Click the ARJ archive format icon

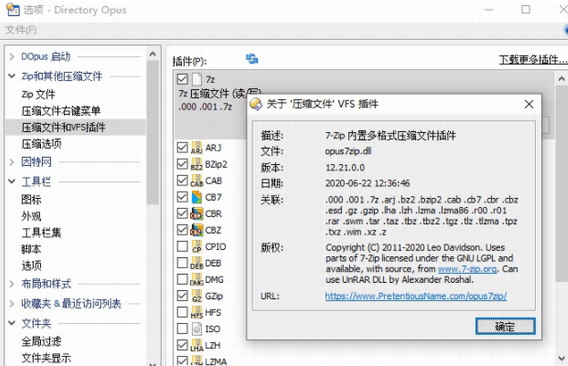[196, 147]
